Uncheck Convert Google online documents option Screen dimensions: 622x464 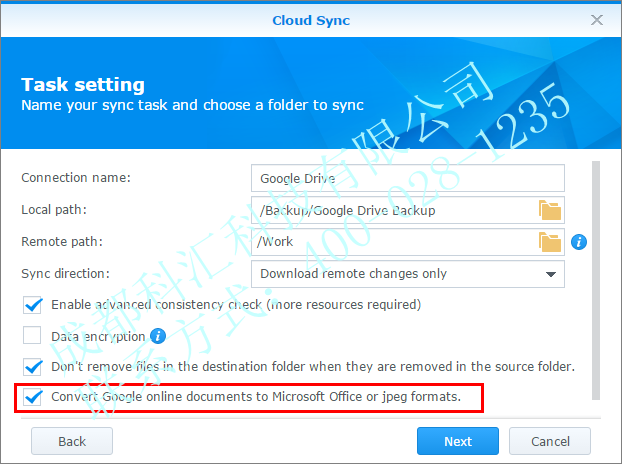[32, 398]
